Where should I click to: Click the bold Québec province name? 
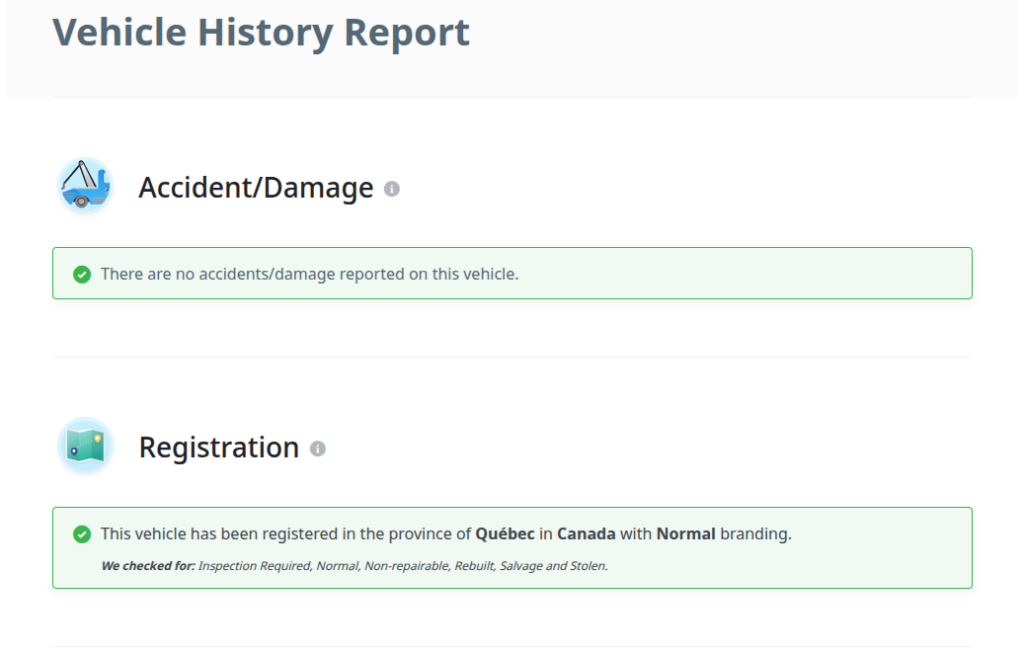[505, 534]
